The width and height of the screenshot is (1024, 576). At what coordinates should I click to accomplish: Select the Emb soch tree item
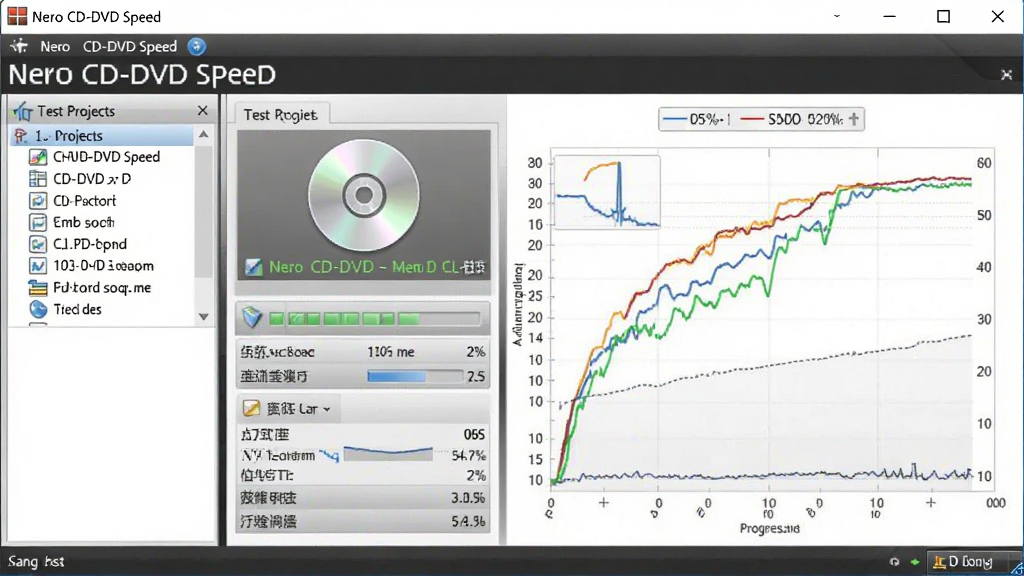[84, 222]
